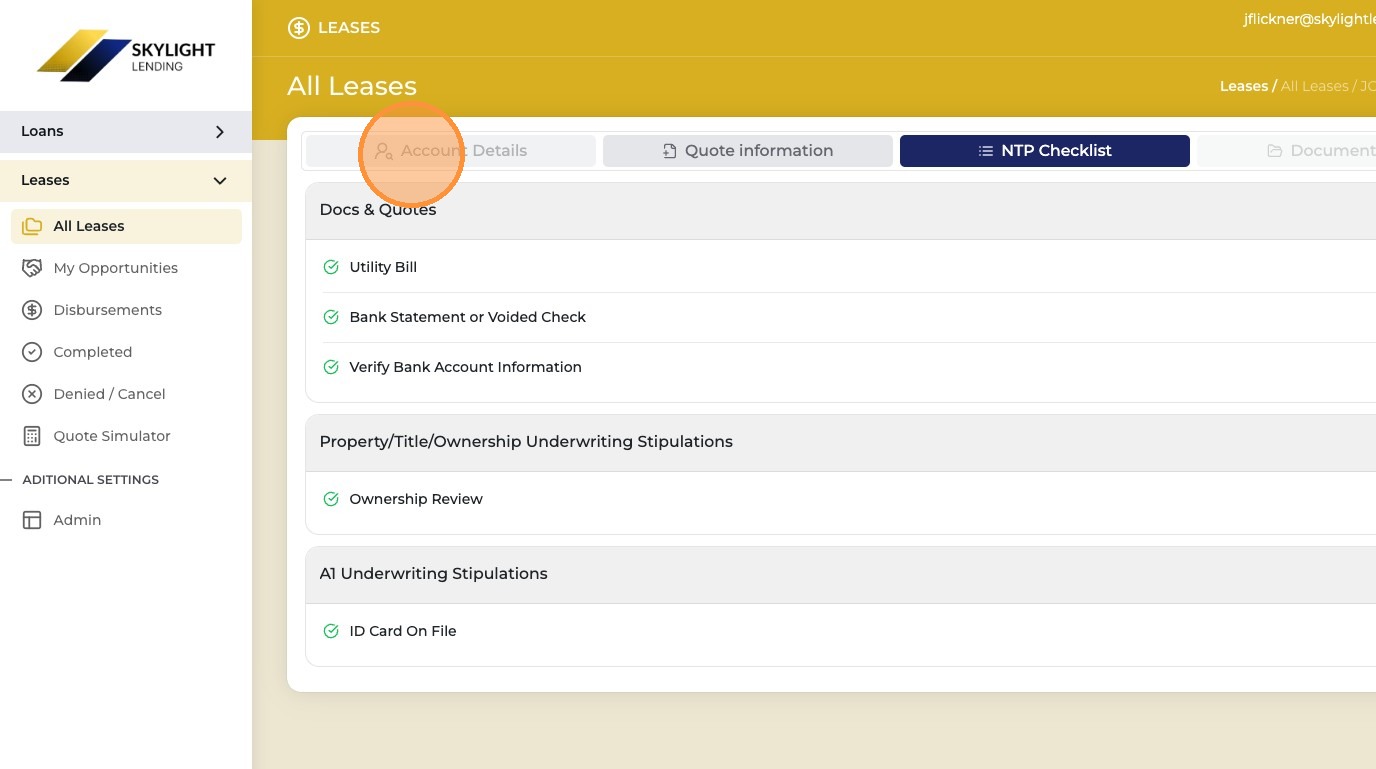Click the green check next to ID Card On File
Viewport: 1376px width, 769px height.
[331, 631]
